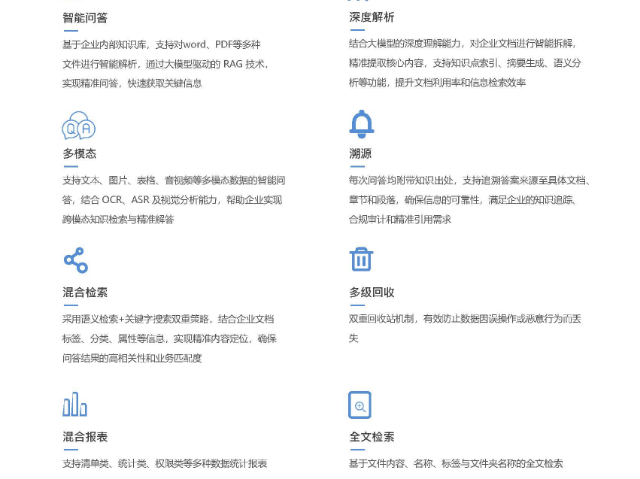
Task: Select the 多级回收 heading
Action: 372,292
